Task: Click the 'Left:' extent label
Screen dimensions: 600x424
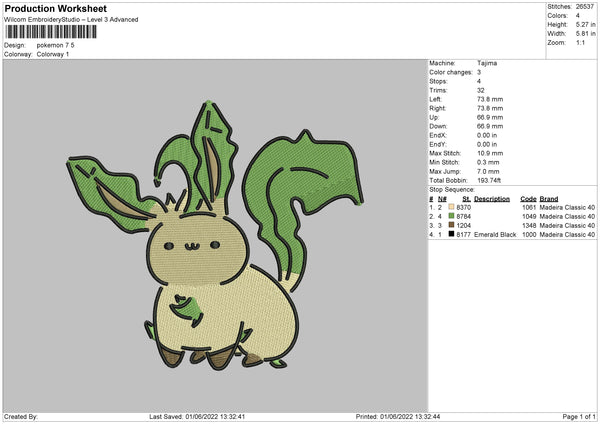Action: click(x=435, y=99)
